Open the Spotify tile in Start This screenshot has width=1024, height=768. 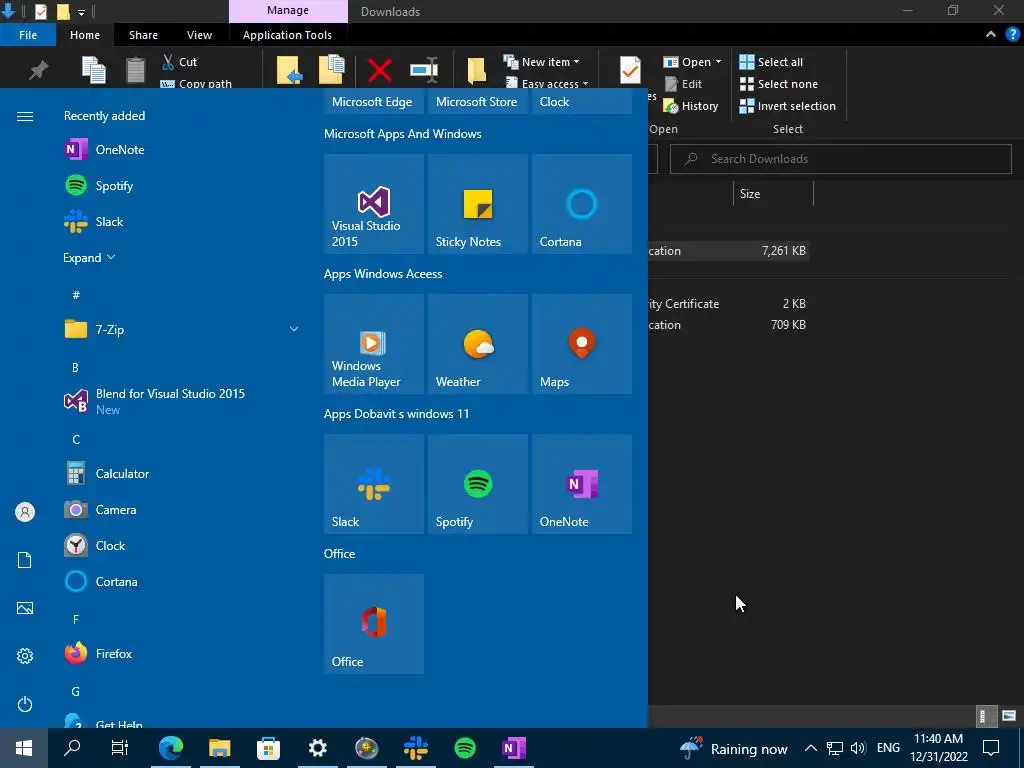477,484
